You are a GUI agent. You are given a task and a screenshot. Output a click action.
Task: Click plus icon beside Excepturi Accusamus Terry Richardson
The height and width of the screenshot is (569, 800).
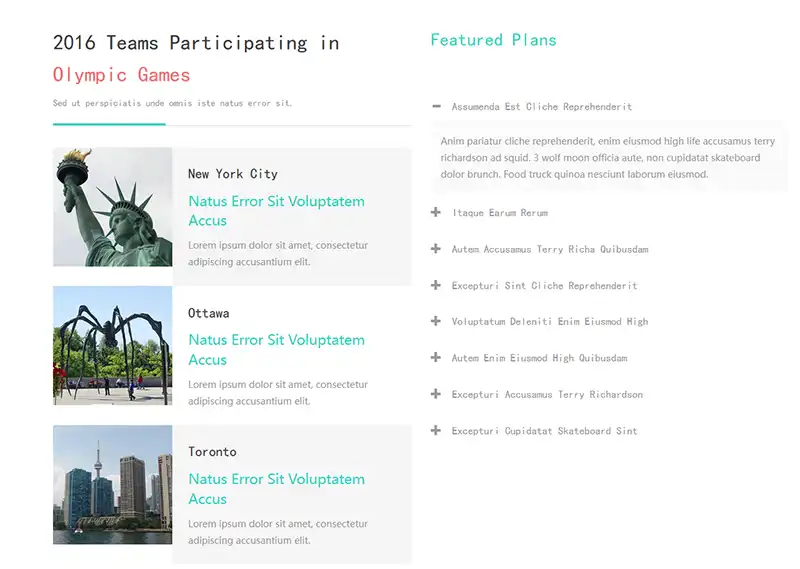tap(436, 395)
